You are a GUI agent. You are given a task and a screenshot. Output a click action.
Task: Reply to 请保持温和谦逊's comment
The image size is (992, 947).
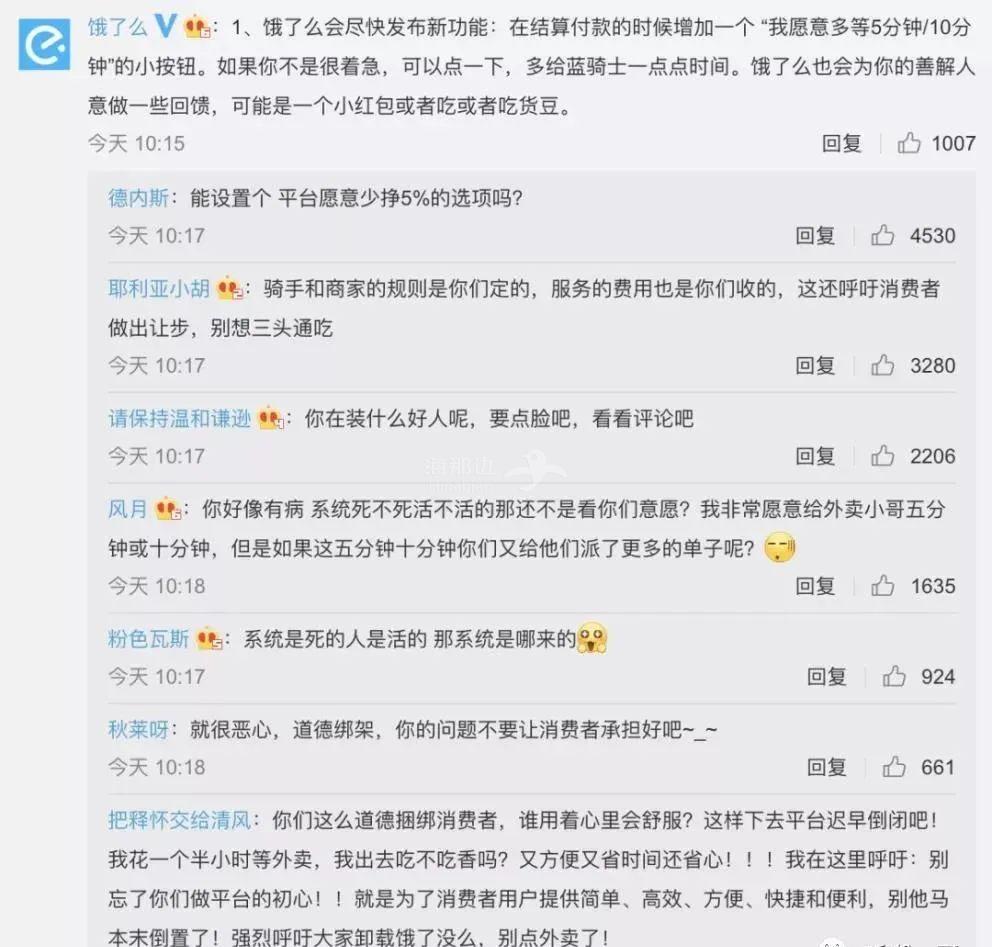[x=815, y=457]
